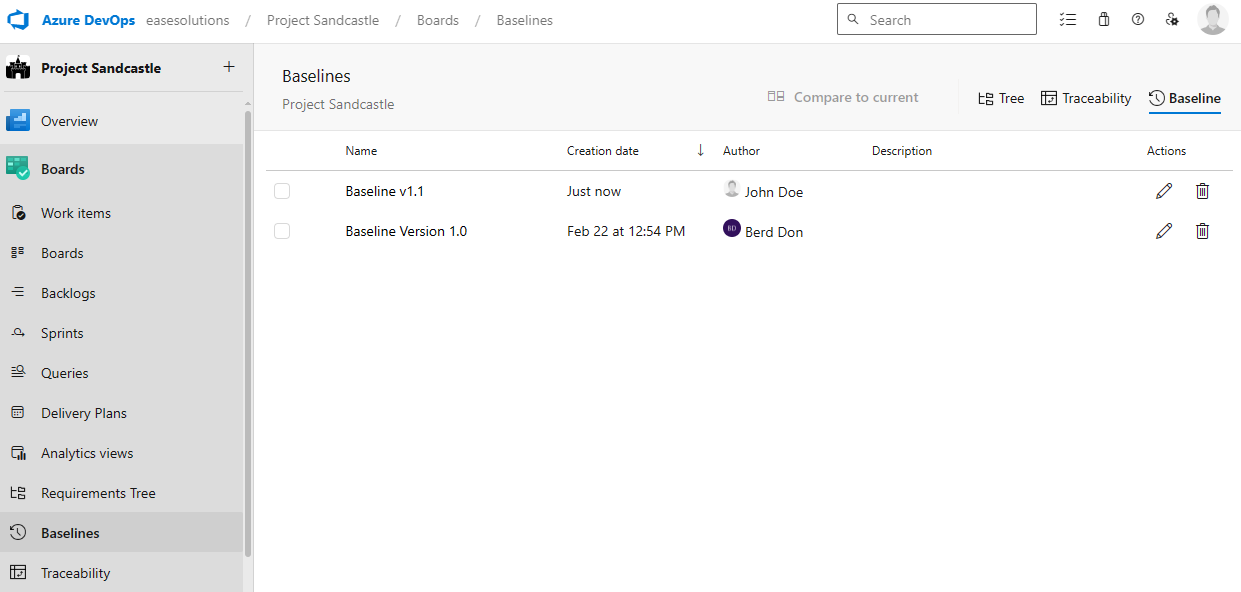Edit Baseline v1.1 with pencil icon
1241x592 pixels.
1164,191
